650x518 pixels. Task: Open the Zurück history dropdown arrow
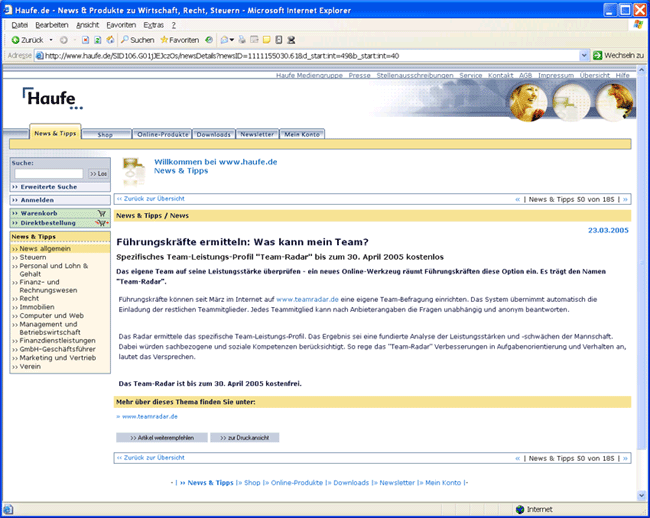[x=51, y=40]
